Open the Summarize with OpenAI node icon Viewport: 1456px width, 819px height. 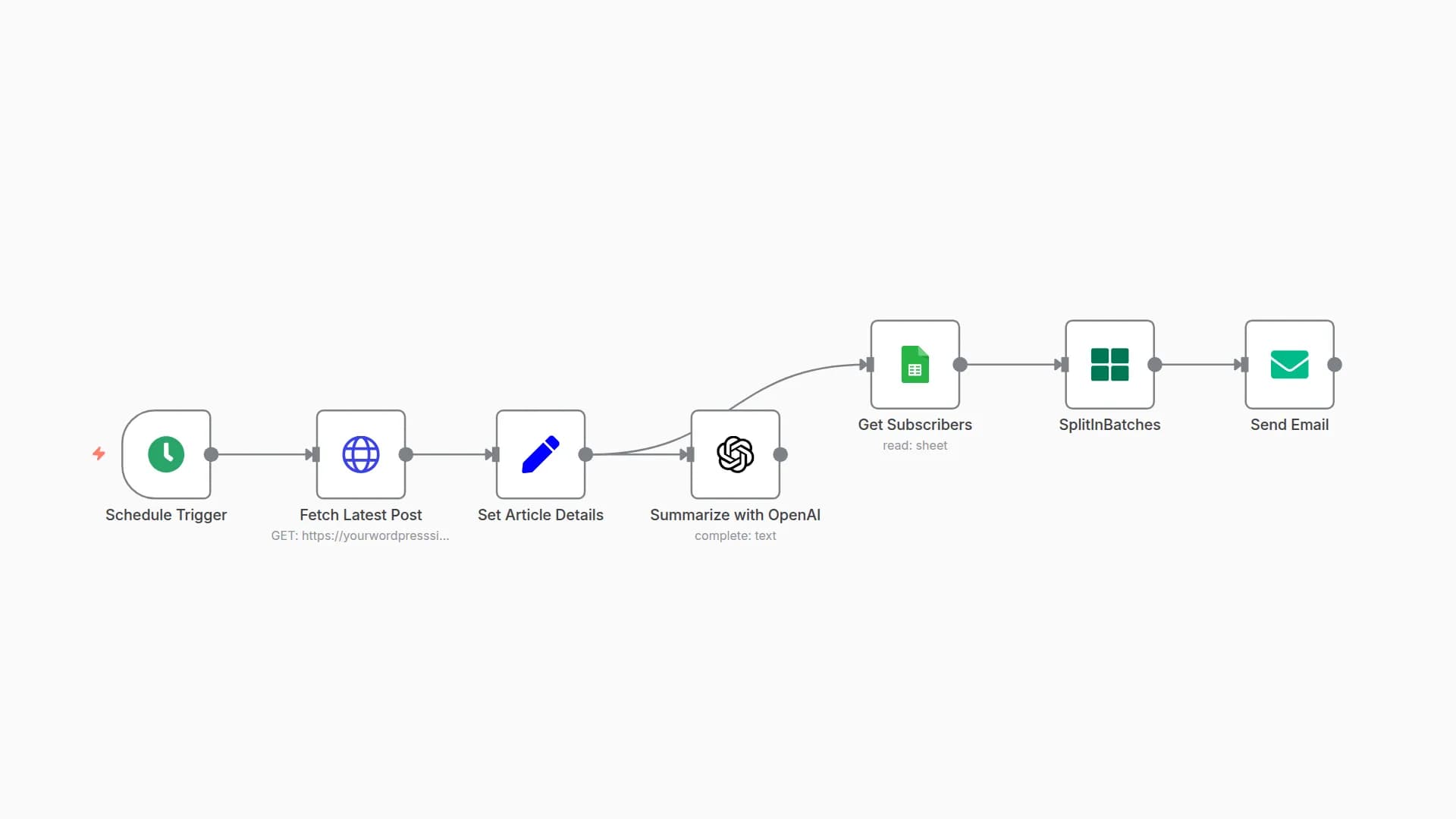(x=735, y=454)
